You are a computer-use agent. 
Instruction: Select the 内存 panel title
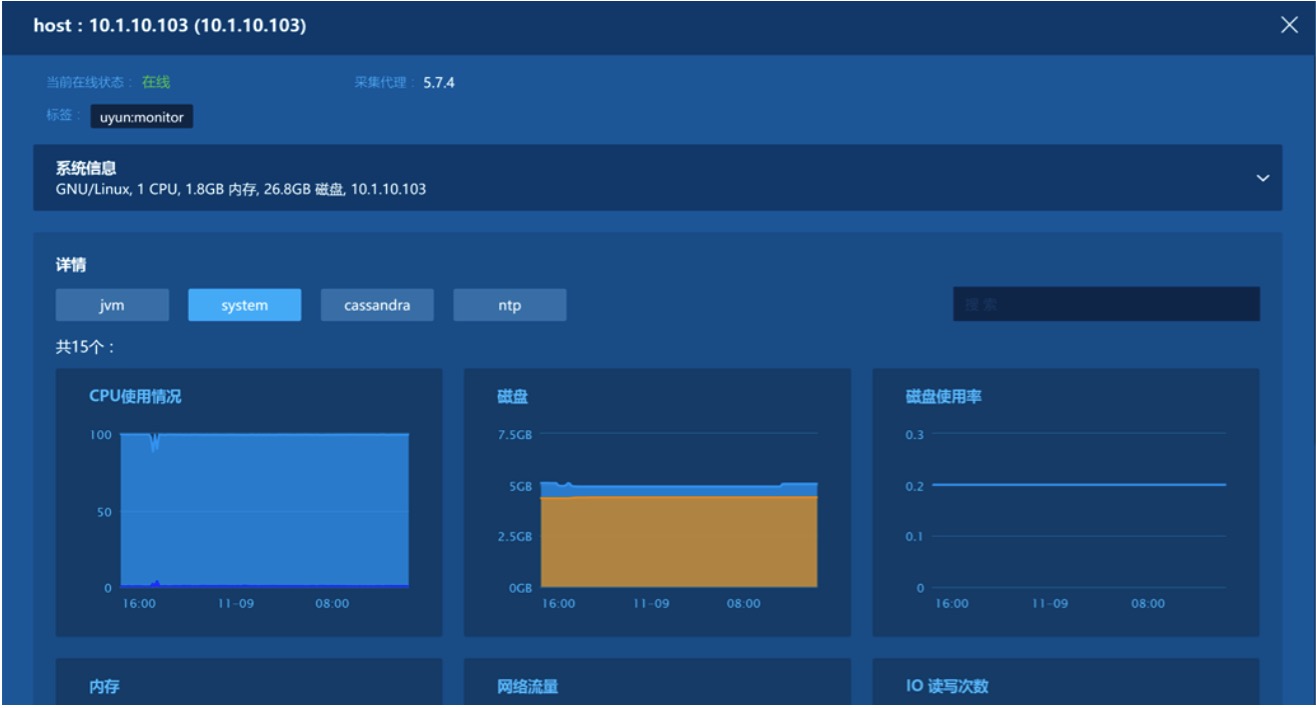point(105,687)
